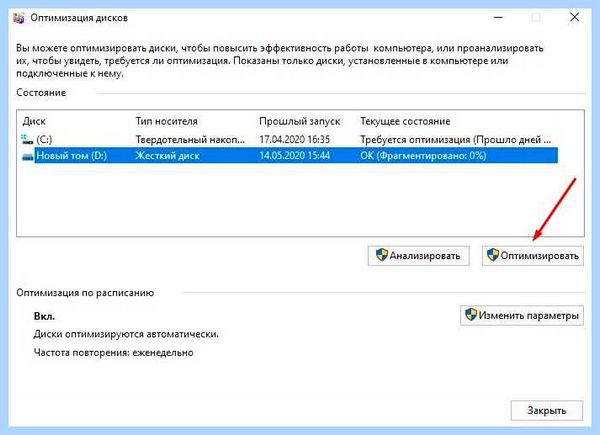Viewport: 600px width, 435px height.
Task: Click the Закрыть button
Action: pyautogui.click(x=547, y=411)
